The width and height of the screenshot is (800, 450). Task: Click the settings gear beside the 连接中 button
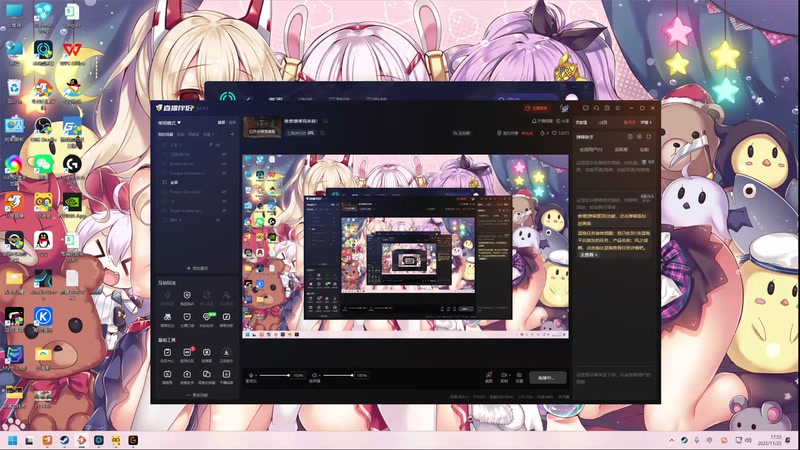(519, 376)
